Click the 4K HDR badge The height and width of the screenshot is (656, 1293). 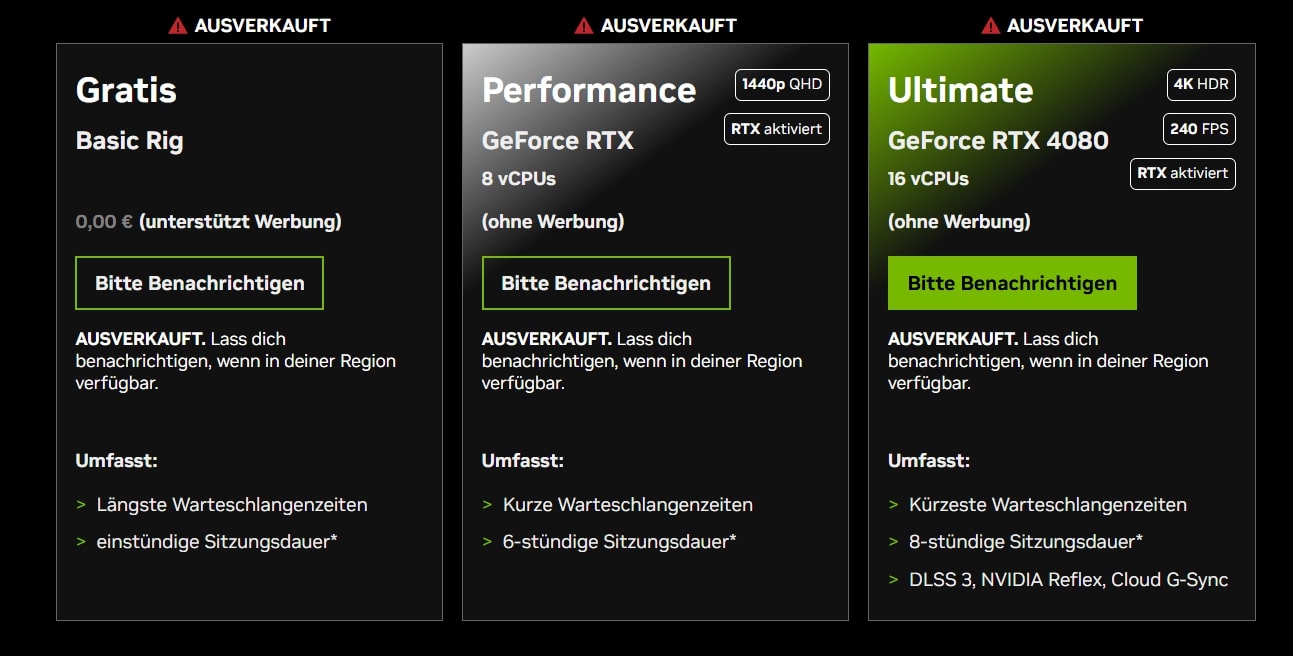(1201, 84)
